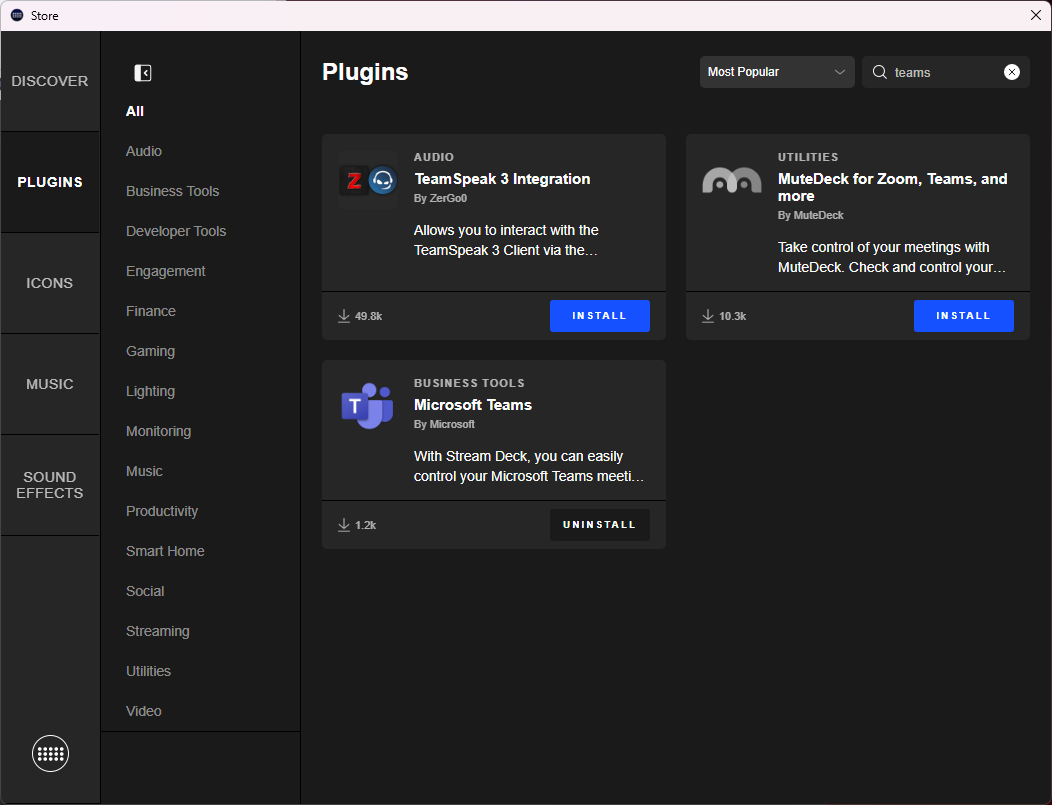Select the Monitoring category
This screenshot has width=1052, height=805.
tap(158, 431)
